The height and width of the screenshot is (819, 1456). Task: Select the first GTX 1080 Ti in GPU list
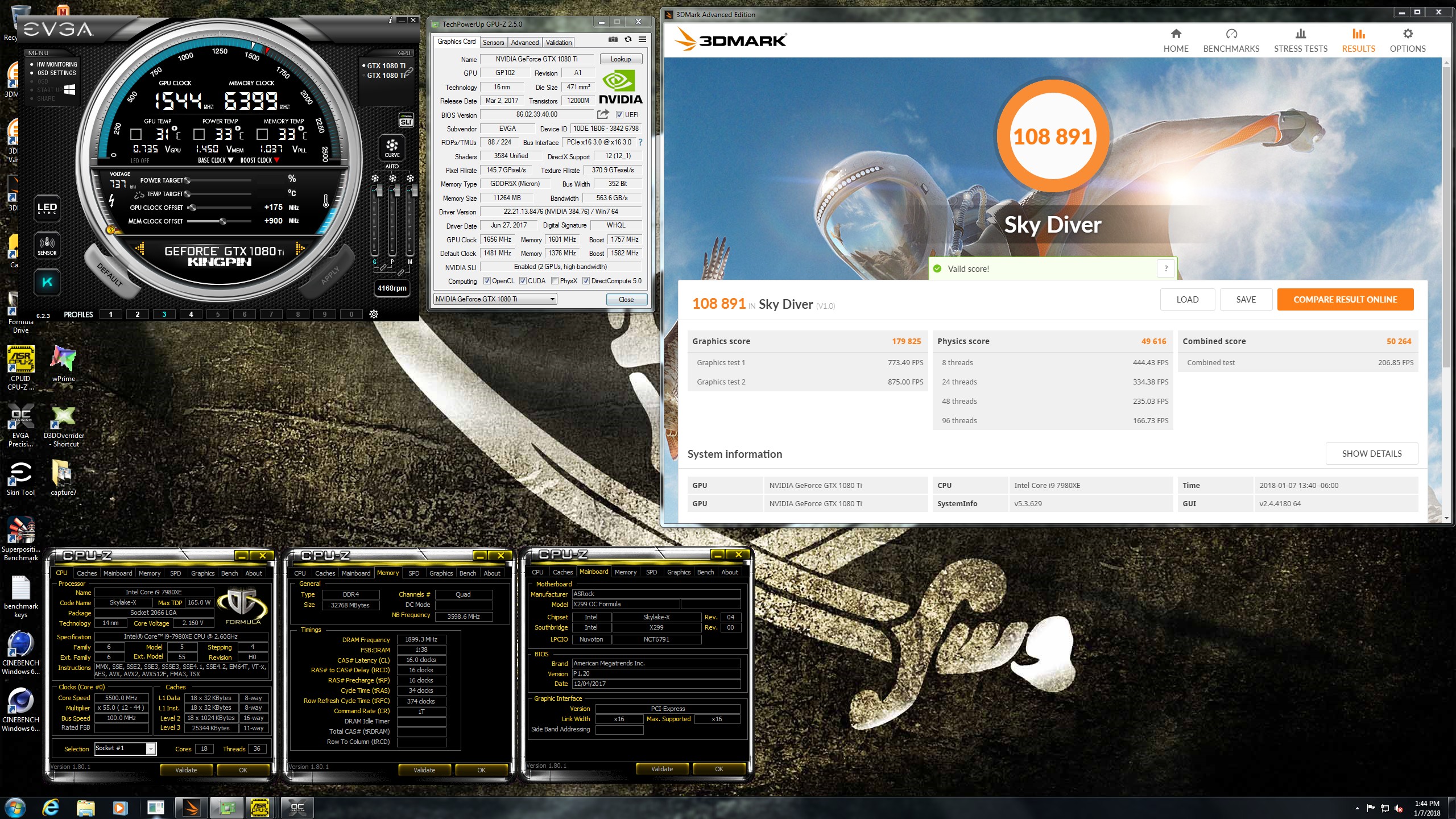386,65
